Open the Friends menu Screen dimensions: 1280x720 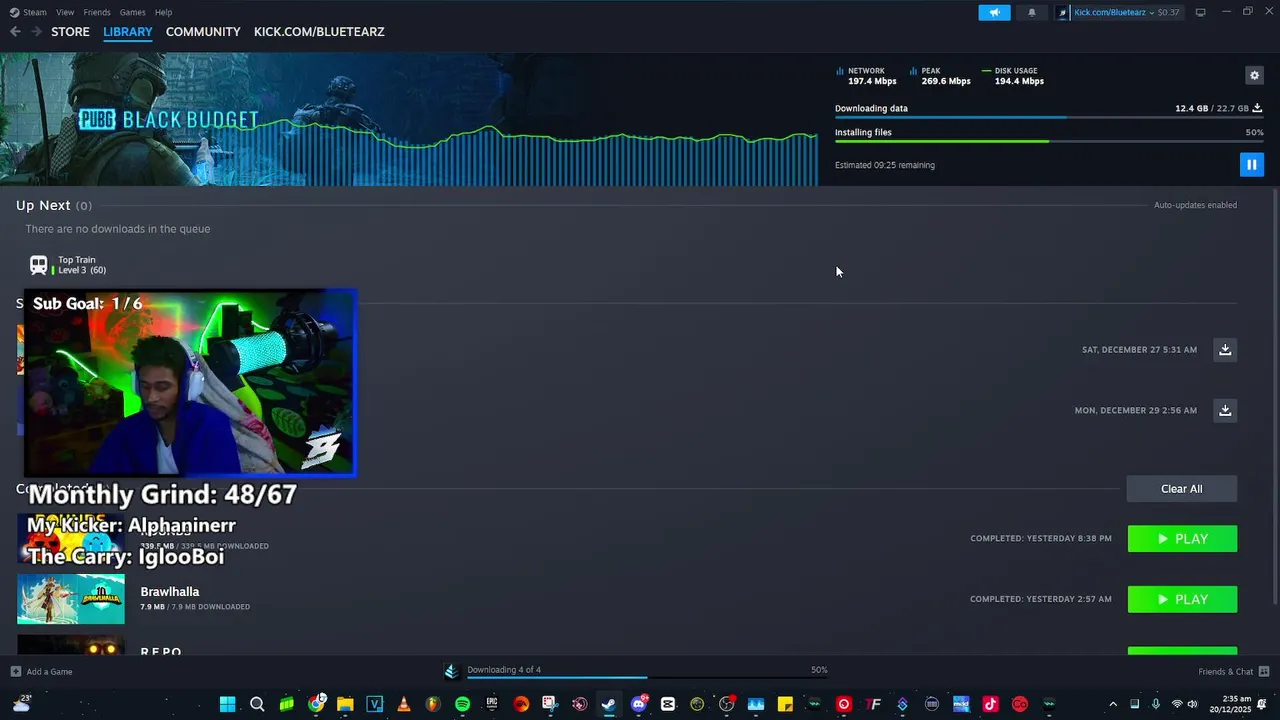97,12
